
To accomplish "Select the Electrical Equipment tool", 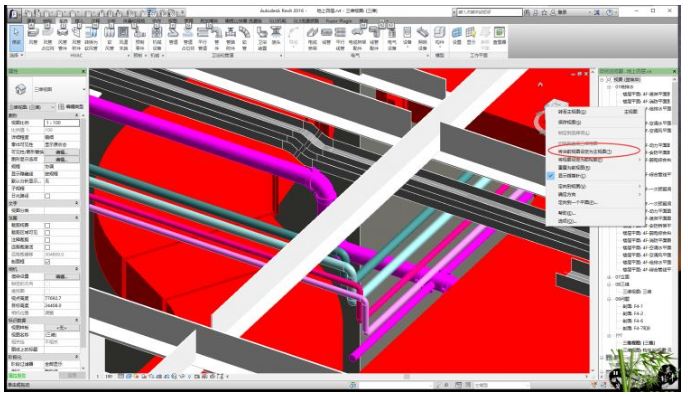I will [x=391, y=38].
